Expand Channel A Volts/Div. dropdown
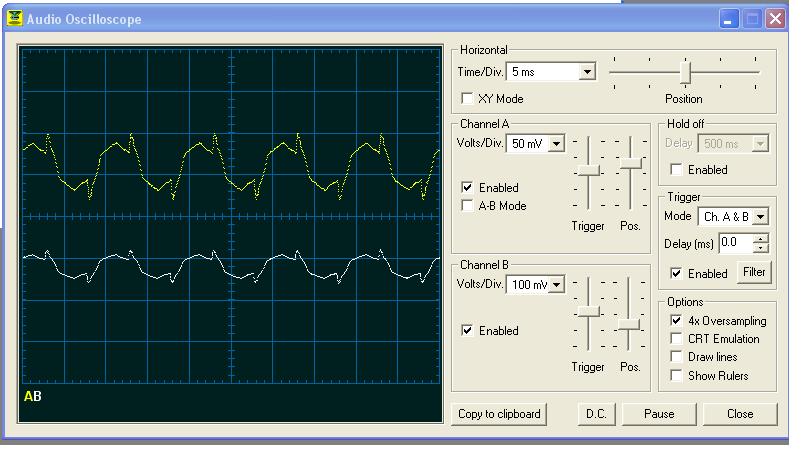Image resolution: width=803 pixels, height=452 pixels. pos(556,144)
